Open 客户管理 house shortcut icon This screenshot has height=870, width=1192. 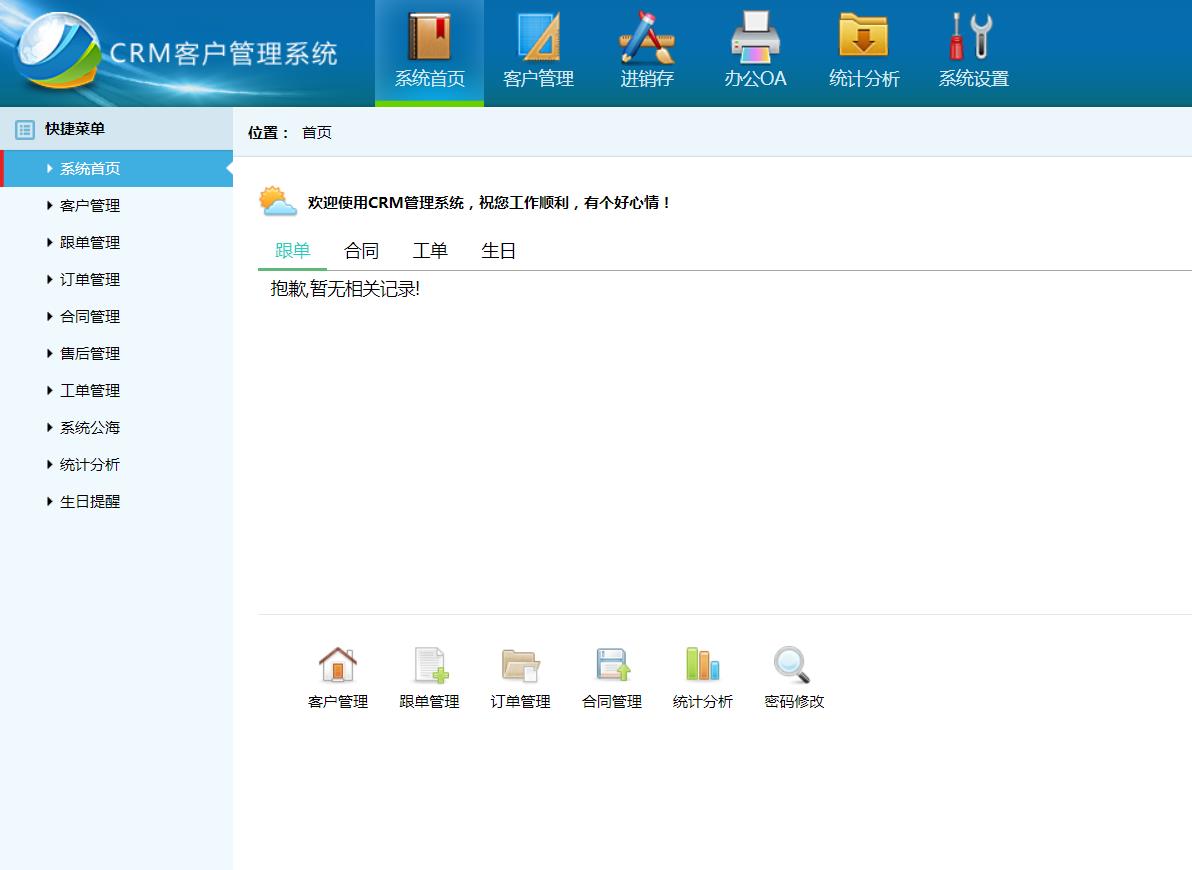[x=338, y=664]
